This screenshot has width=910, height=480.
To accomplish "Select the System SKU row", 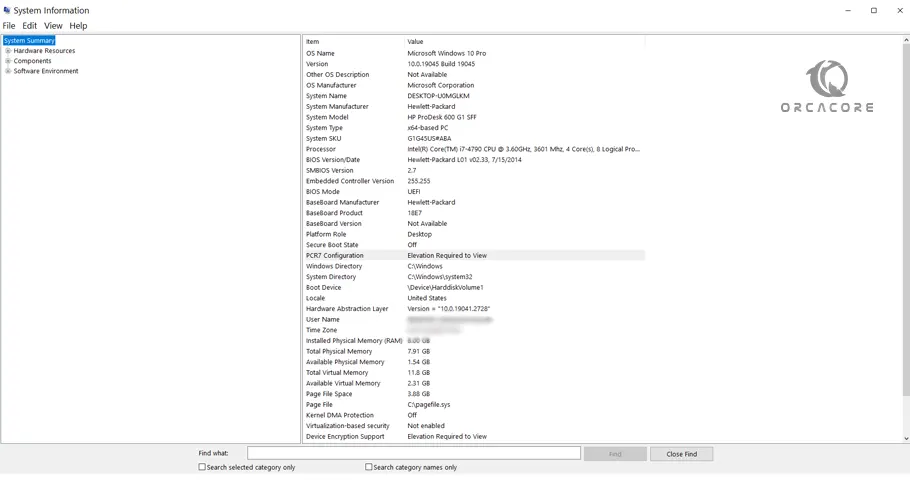I will [474, 138].
